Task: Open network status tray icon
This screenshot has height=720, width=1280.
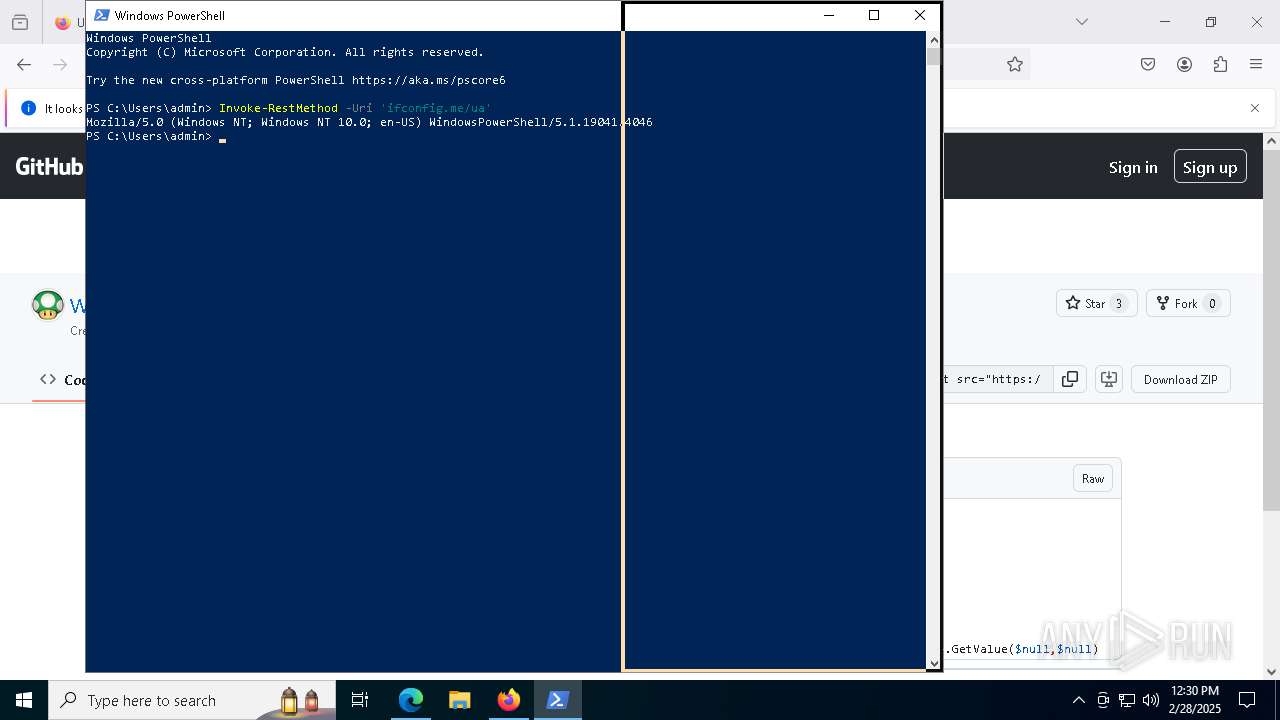Action: point(1127,700)
